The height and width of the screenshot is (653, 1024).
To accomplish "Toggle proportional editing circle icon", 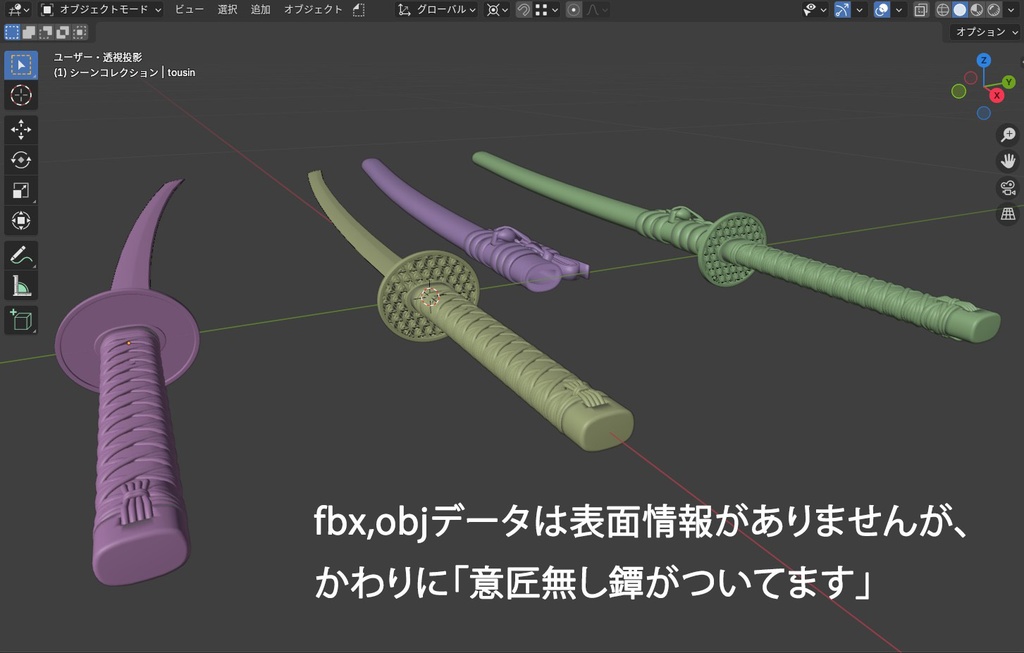I will [573, 10].
